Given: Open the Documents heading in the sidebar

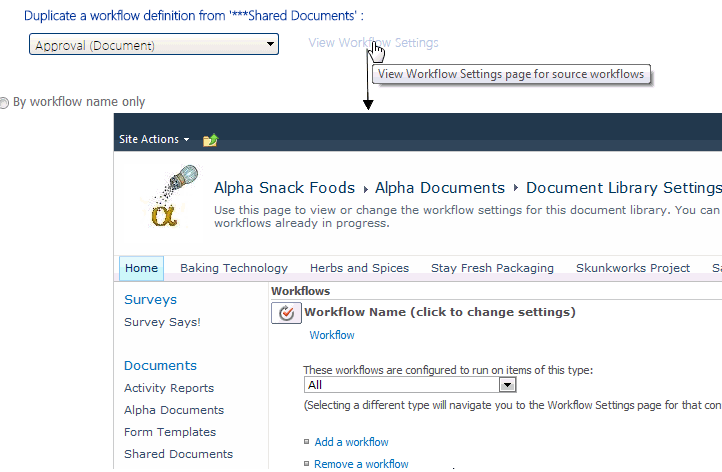Looking at the screenshot, I should 160,365.
